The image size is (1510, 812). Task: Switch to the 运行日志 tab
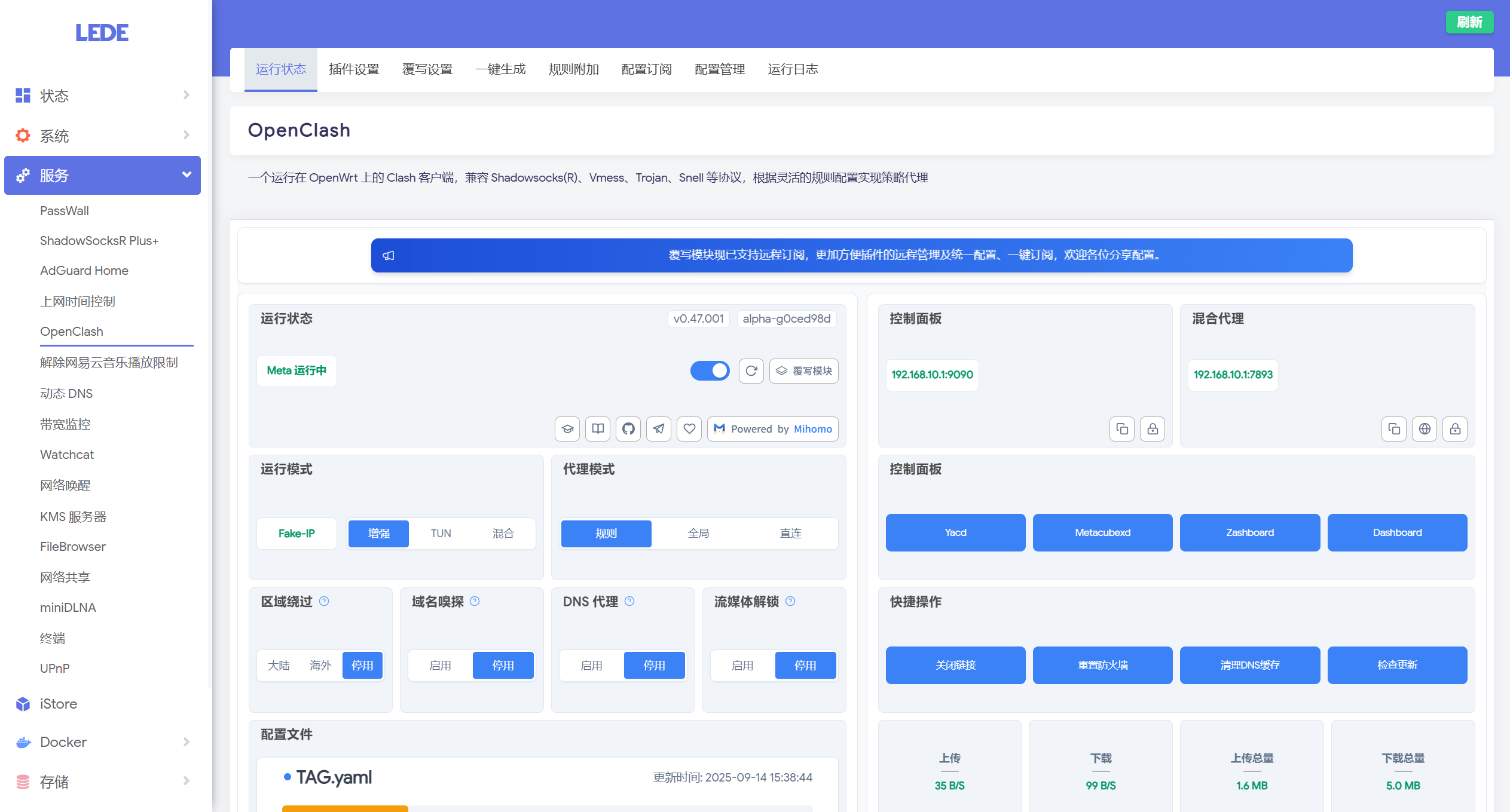(x=793, y=69)
